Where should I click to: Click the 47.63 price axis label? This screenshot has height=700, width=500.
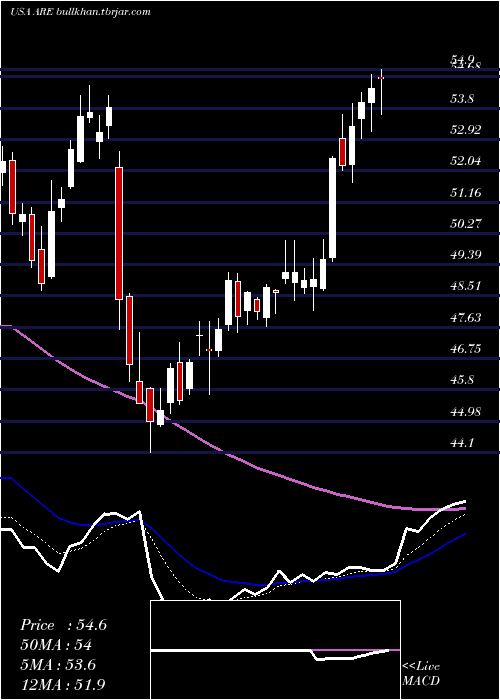tap(466, 317)
